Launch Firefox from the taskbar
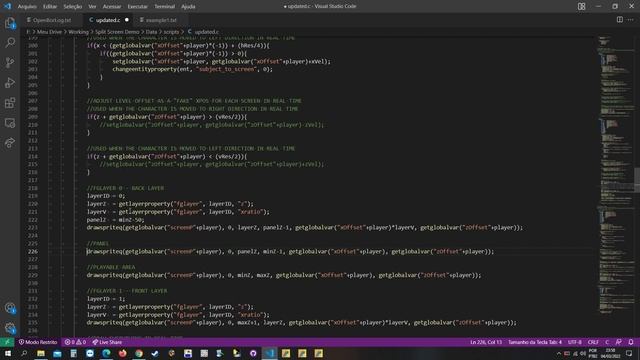Screen dimensions: 640x360 click(122, 353)
